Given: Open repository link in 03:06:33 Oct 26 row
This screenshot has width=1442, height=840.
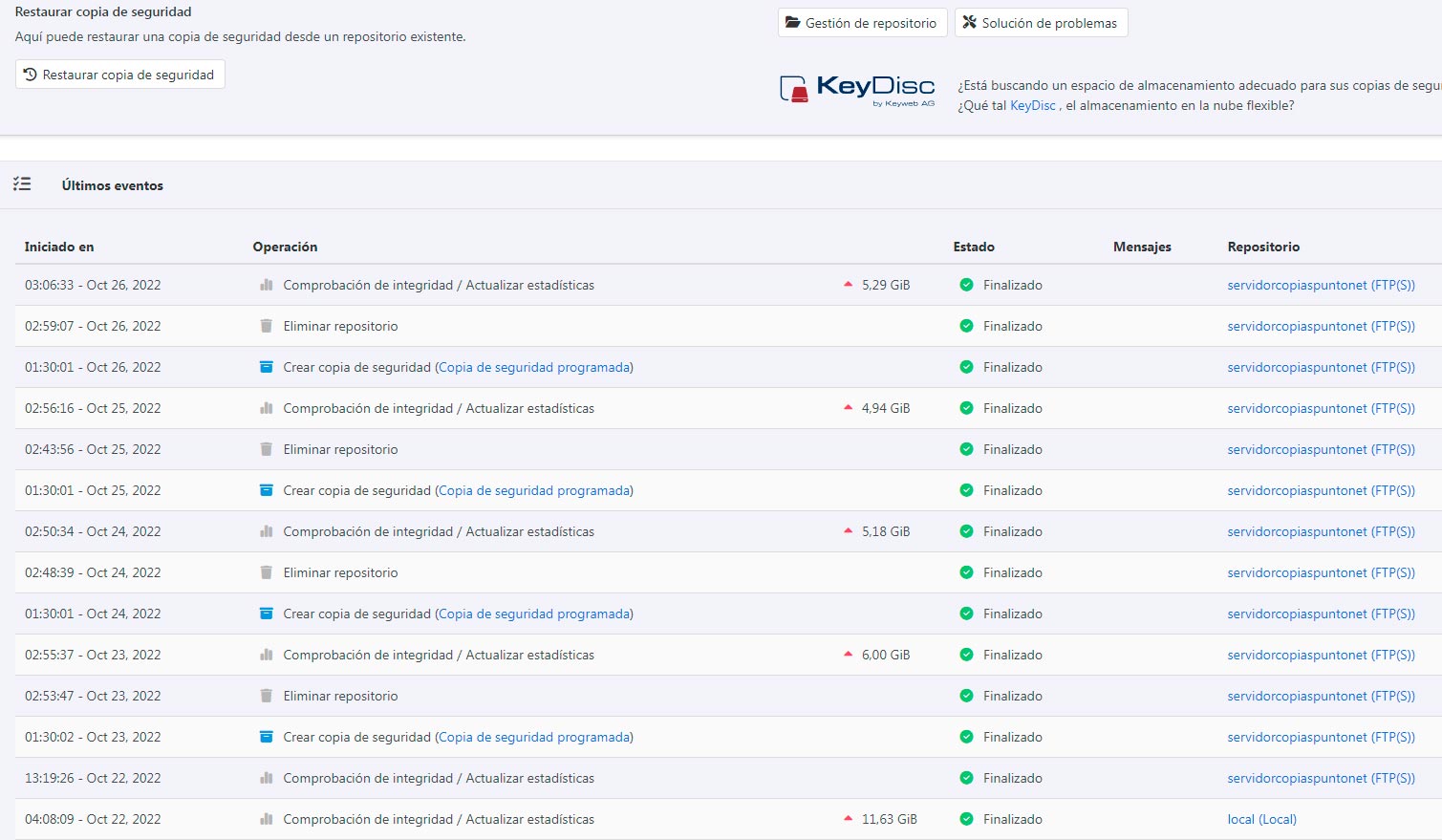Looking at the screenshot, I should [x=1321, y=285].
